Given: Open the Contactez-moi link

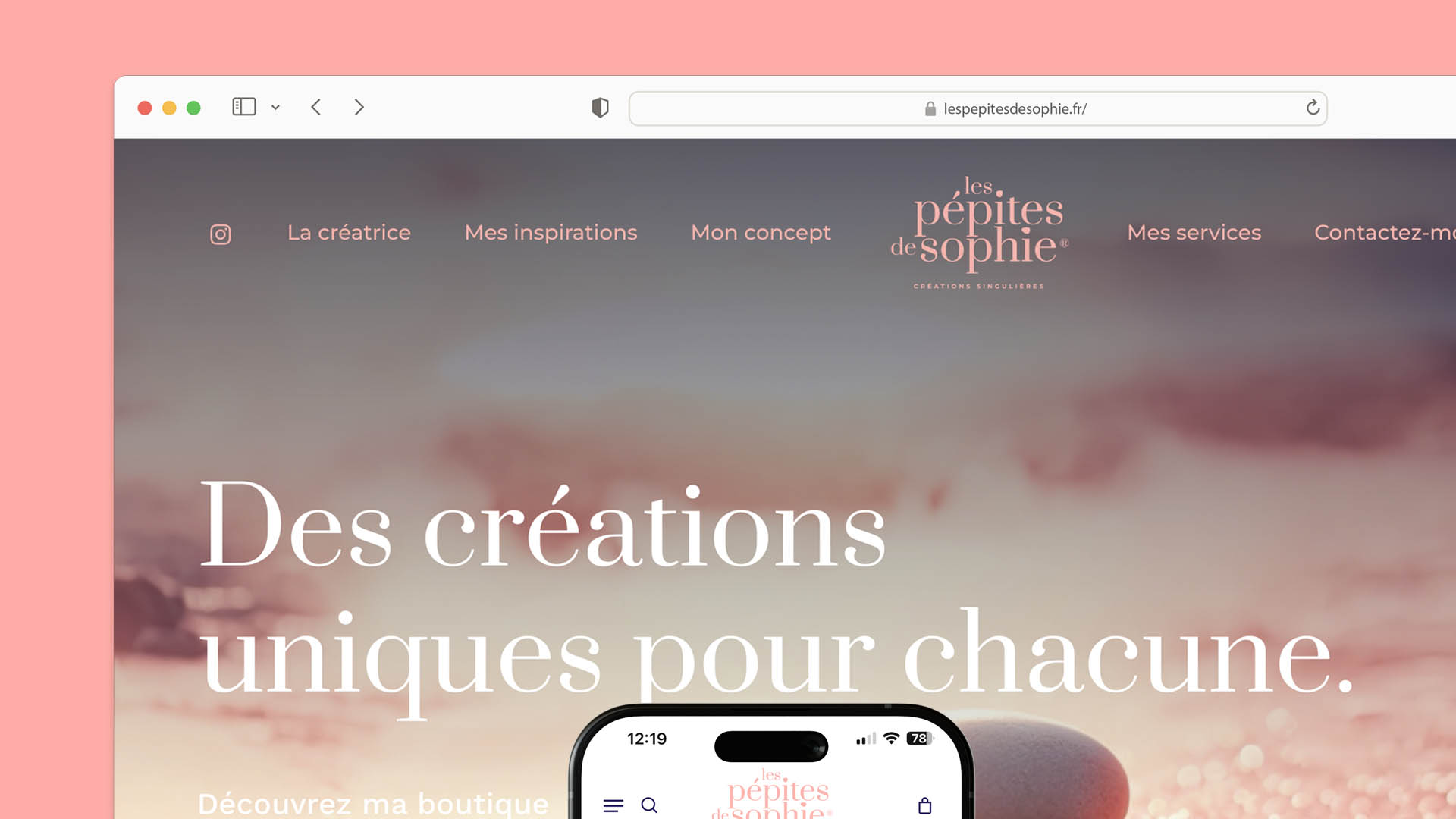Looking at the screenshot, I should 1385,232.
